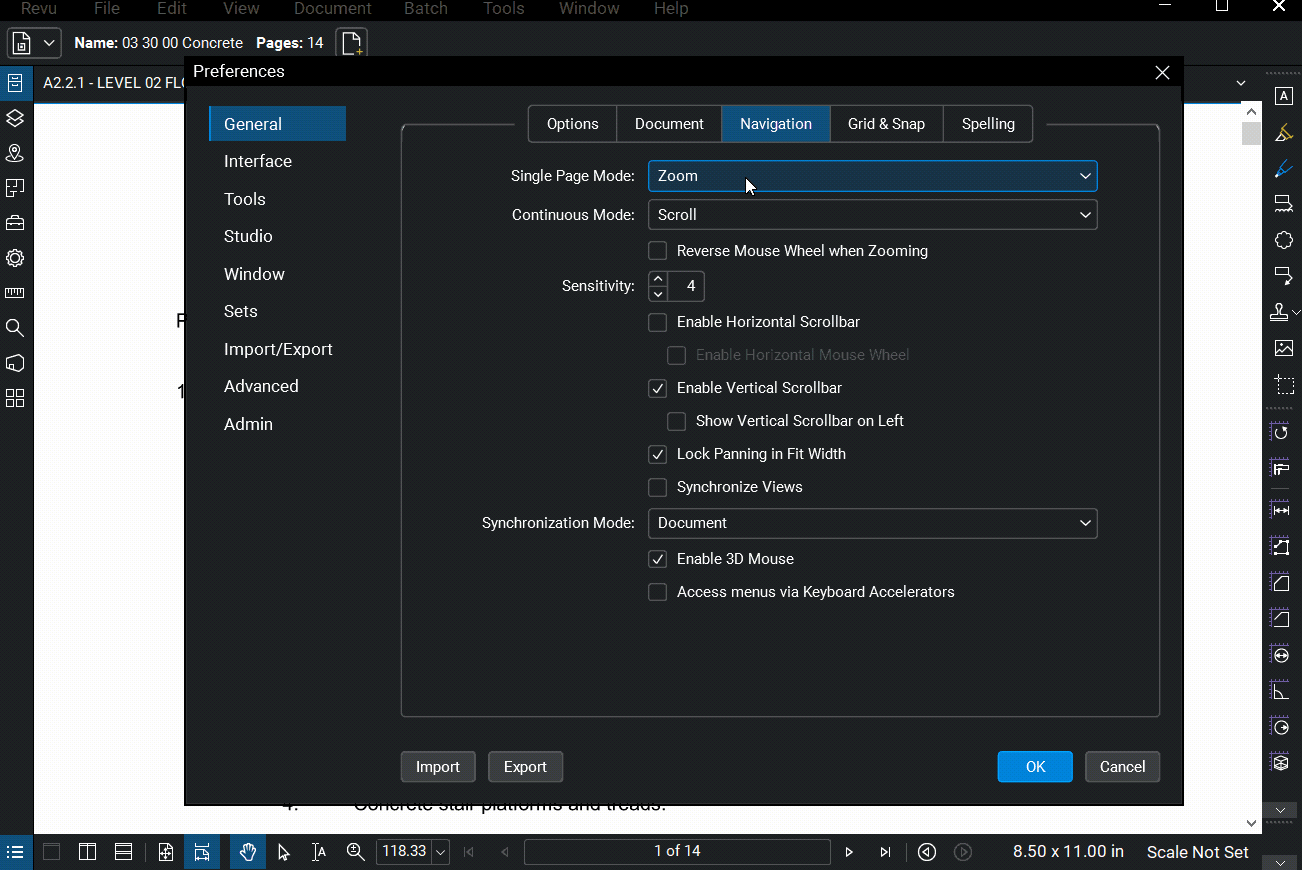Click the Export button in Preferences

pos(525,766)
